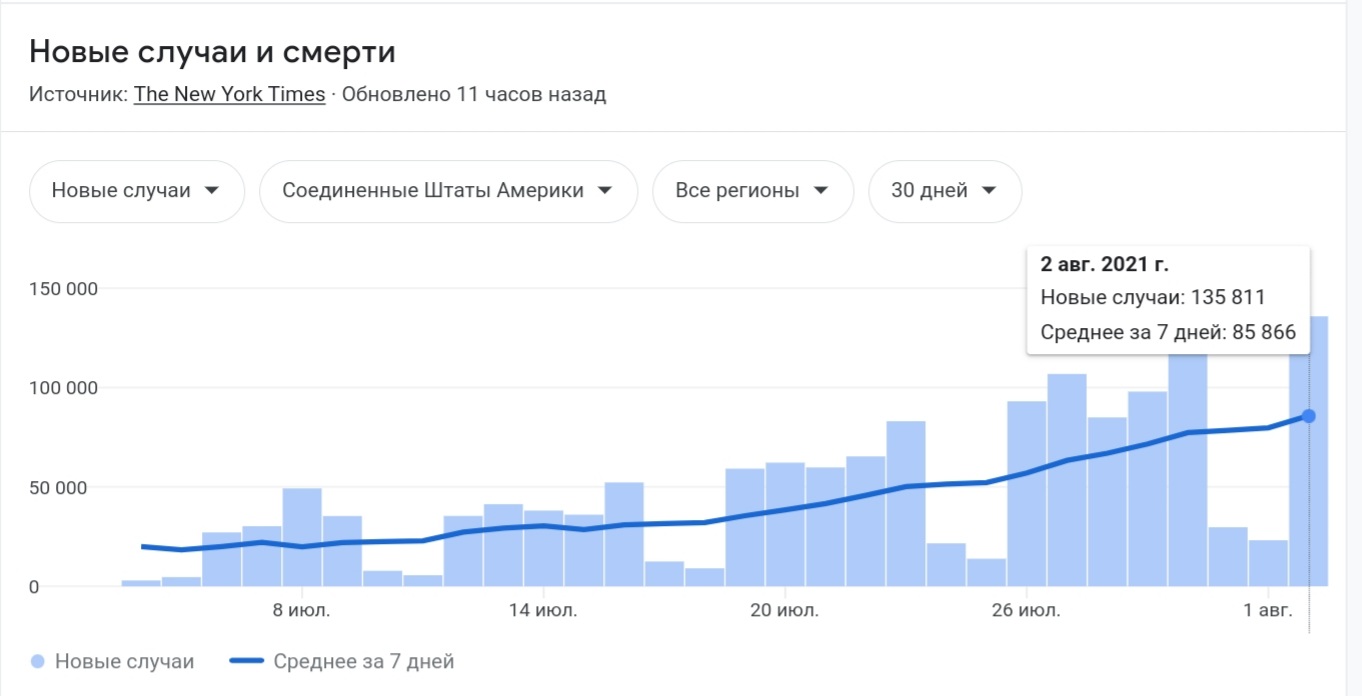
Task: Select the bar above 26 июл. label
Action: pyautogui.click(x=1026, y=494)
